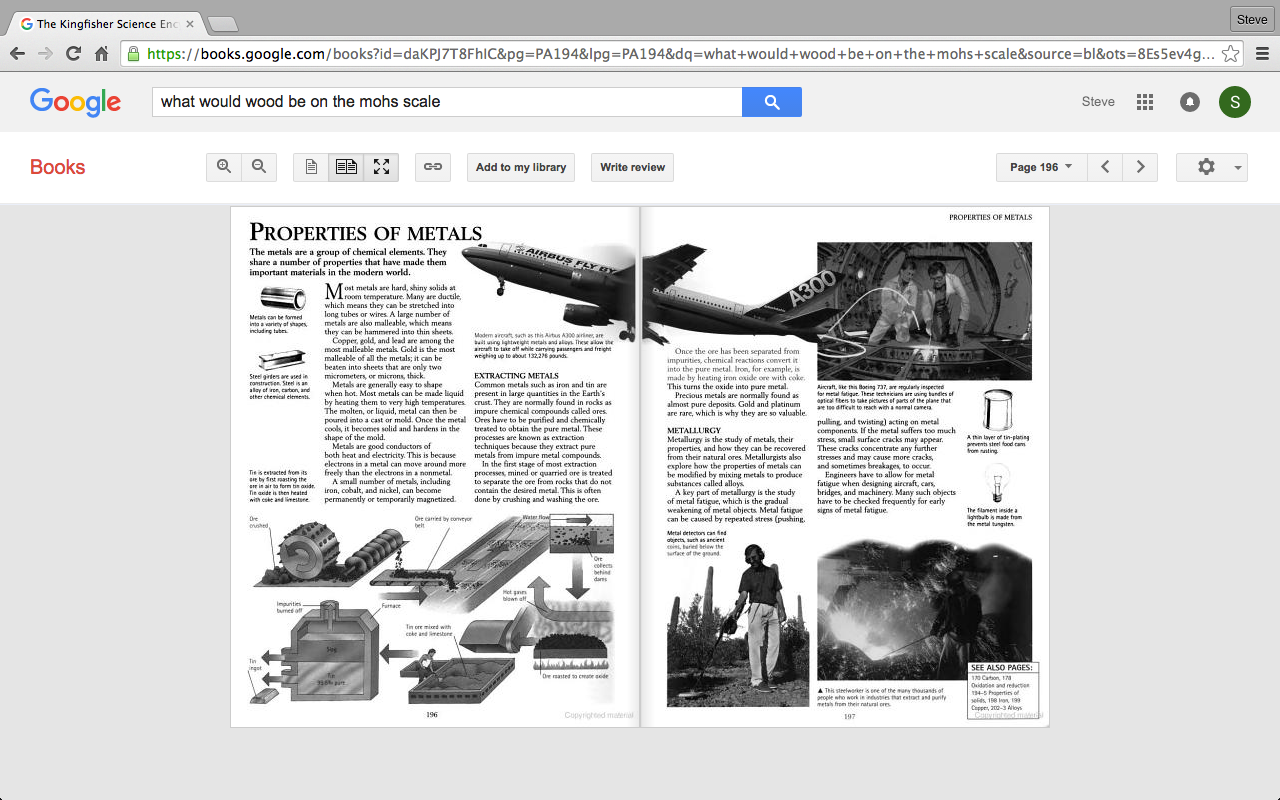Open the Google apps grid
1280x800 pixels.
pos(1145,101)
